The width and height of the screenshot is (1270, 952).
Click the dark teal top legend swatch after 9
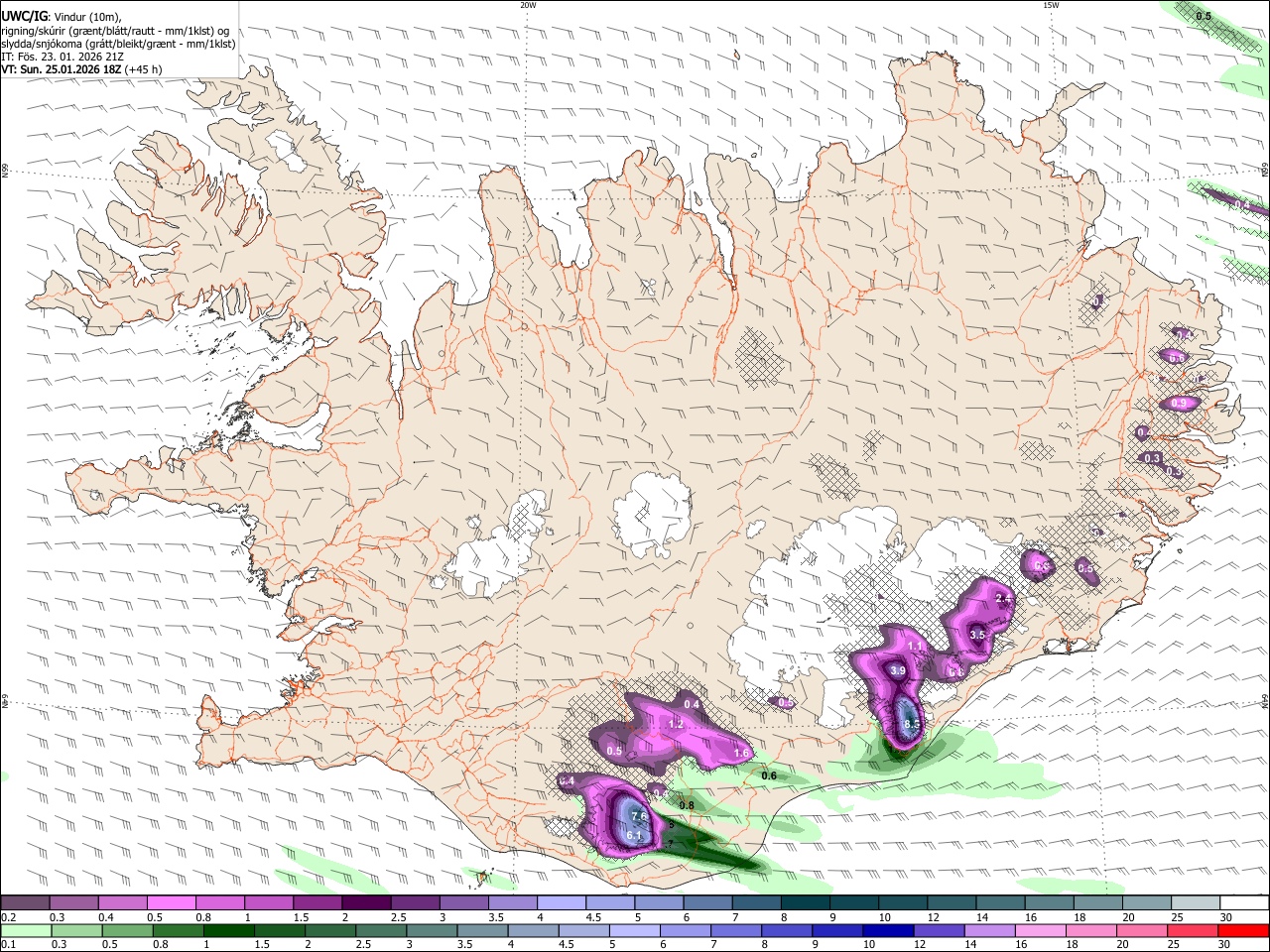click(x=852, y=902)
